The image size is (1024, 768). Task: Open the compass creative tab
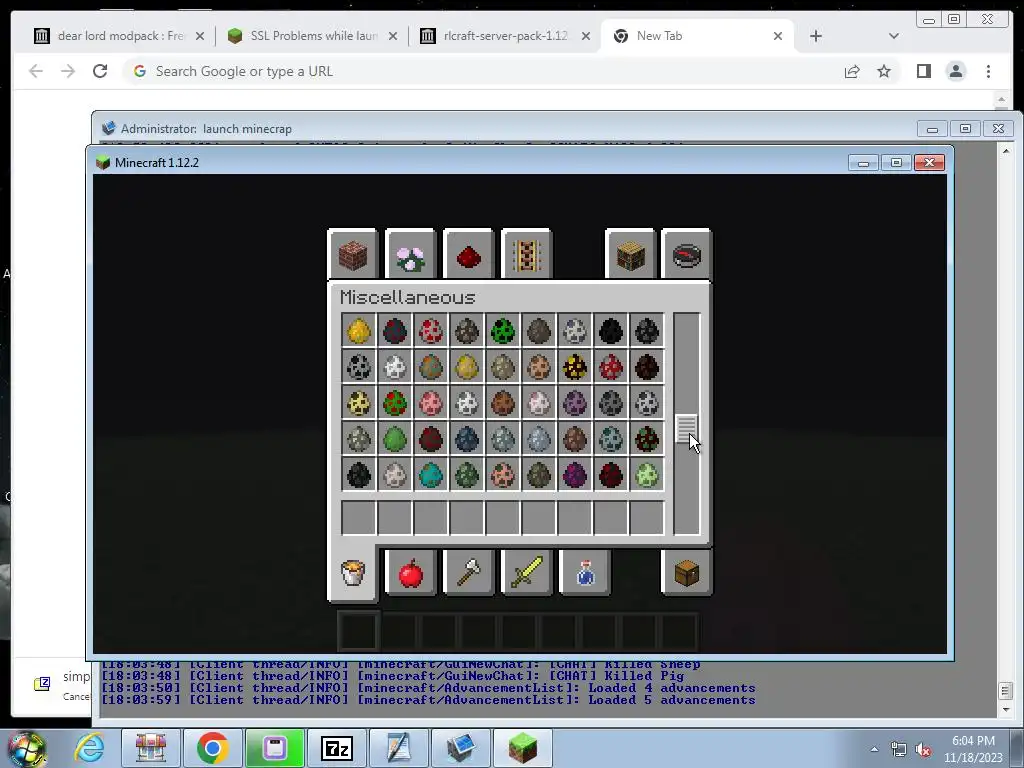(686, 254)
